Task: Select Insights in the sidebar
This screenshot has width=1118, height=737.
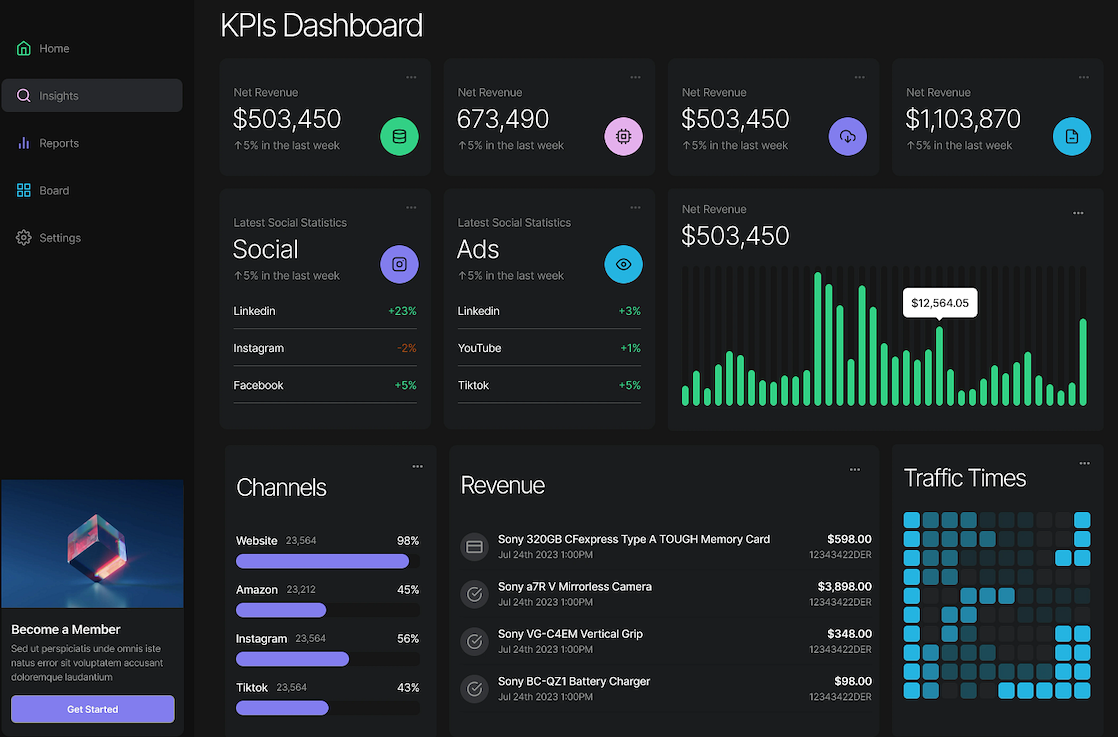Action: [x=61, y=95]
